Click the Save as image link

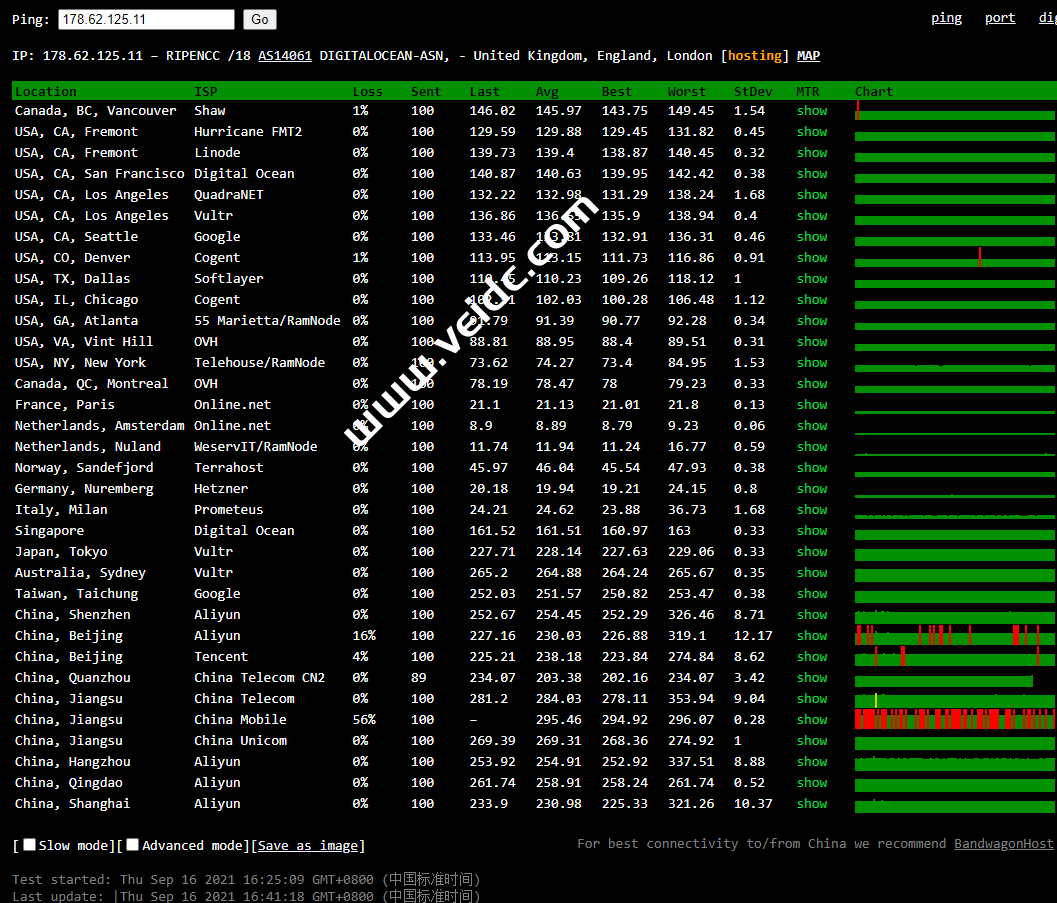[x=307, y=846]
